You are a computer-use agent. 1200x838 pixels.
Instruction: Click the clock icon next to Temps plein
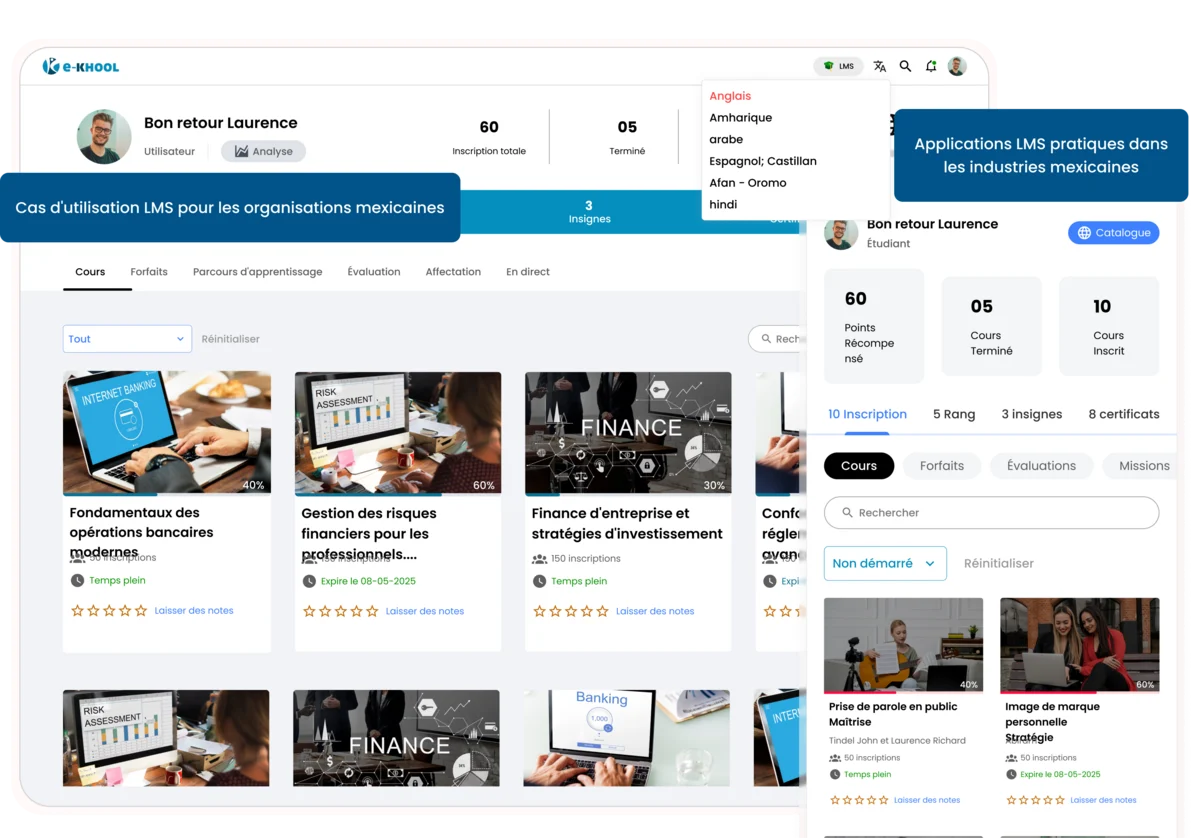click(x=76, y=580)
